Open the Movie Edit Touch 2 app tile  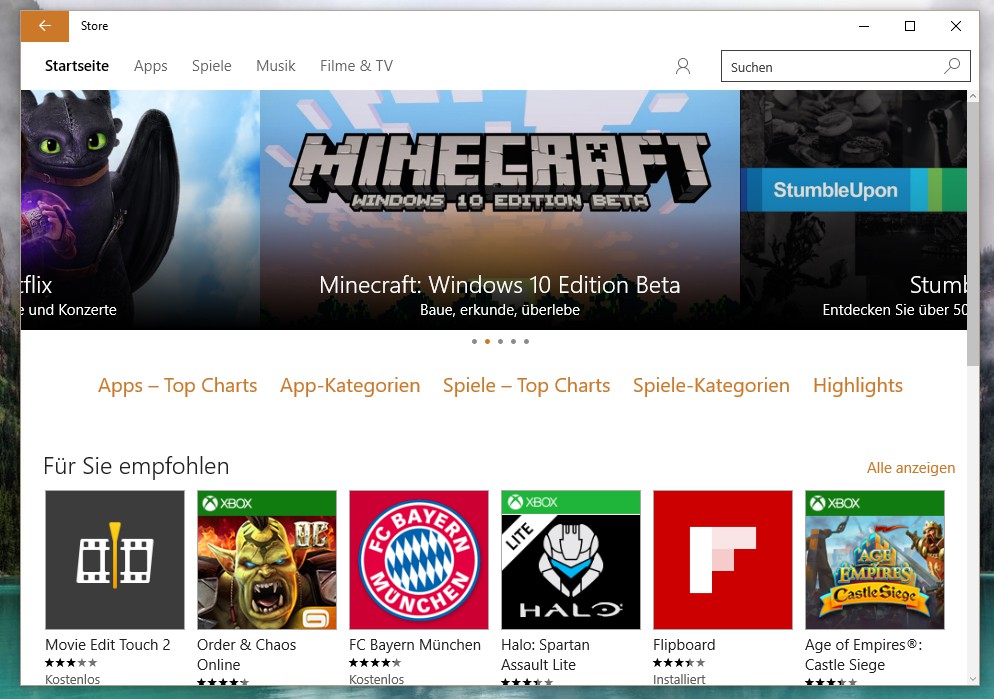pos(115,559)
